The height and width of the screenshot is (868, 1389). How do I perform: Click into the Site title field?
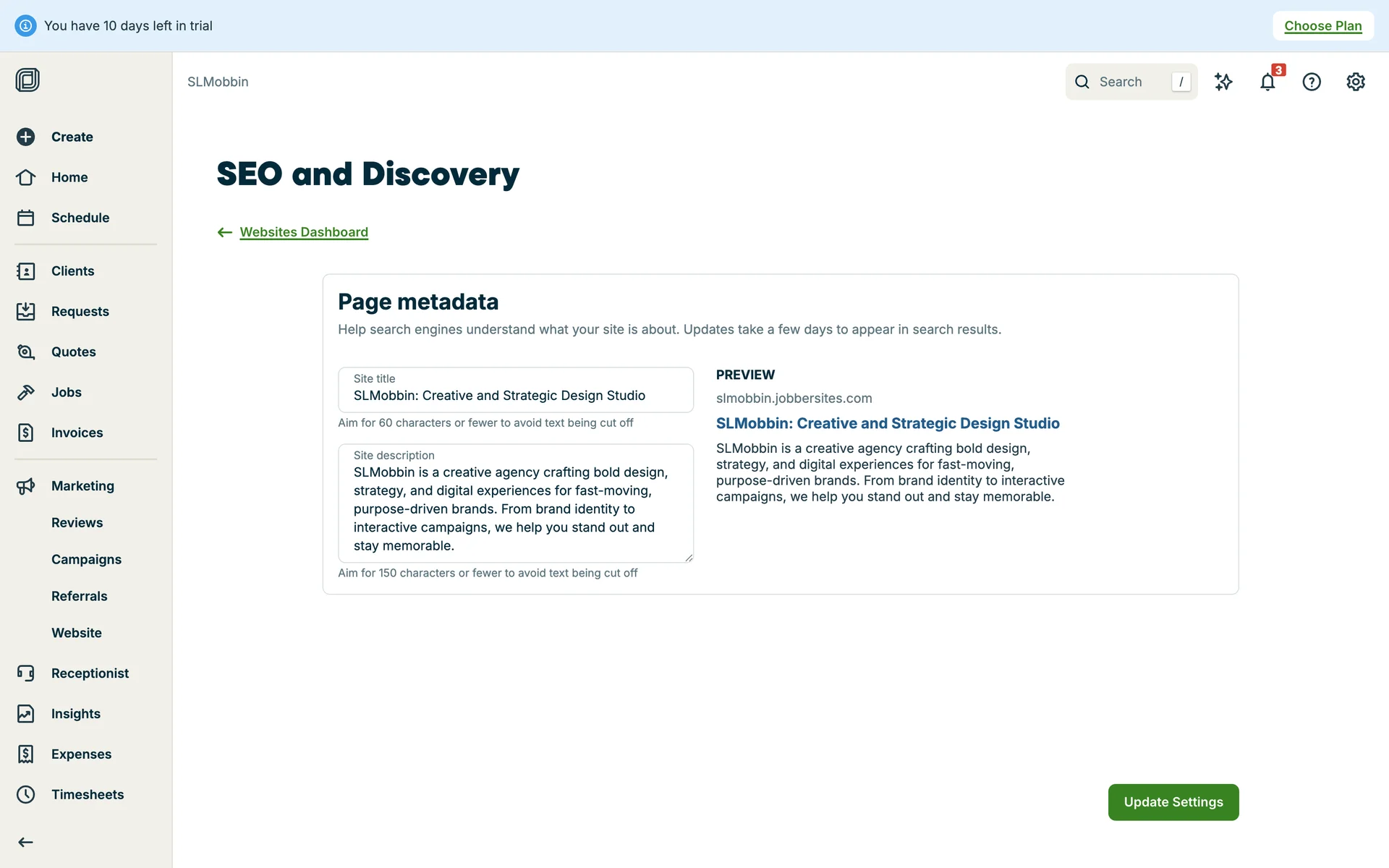(515, 396)
